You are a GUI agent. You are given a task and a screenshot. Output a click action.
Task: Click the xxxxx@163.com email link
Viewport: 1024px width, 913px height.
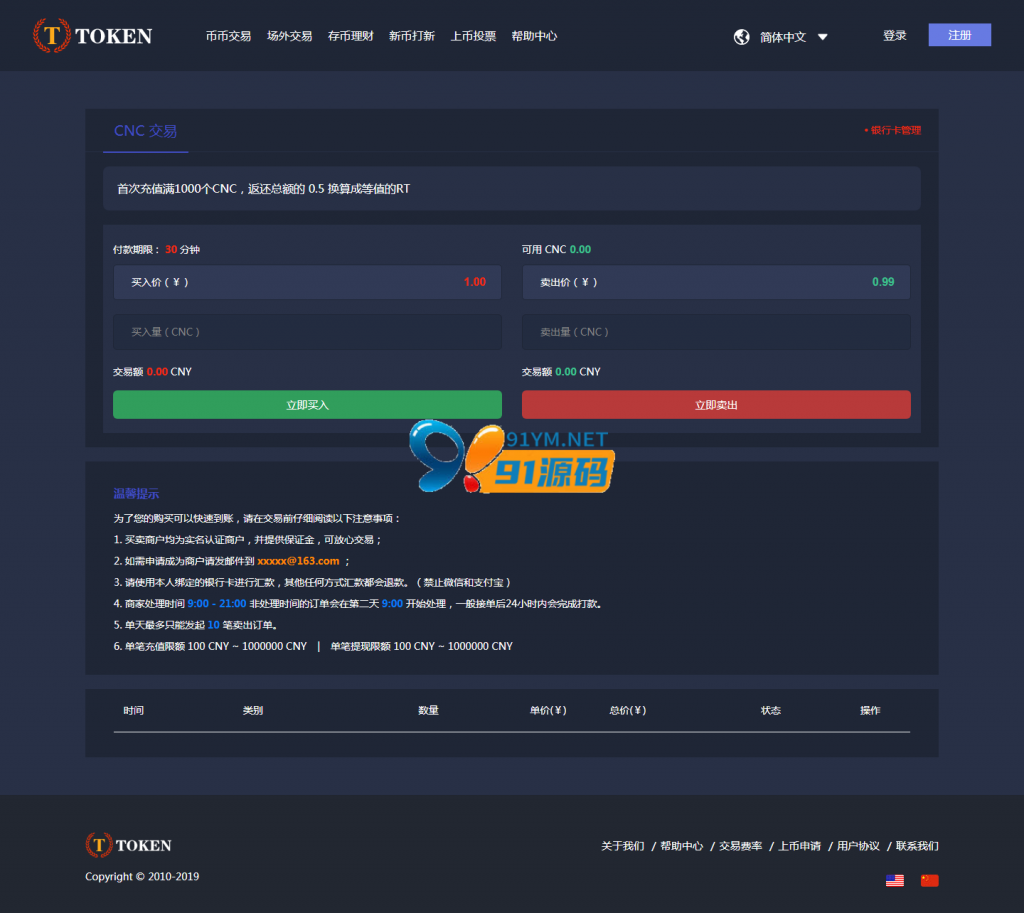coord(298,561)
